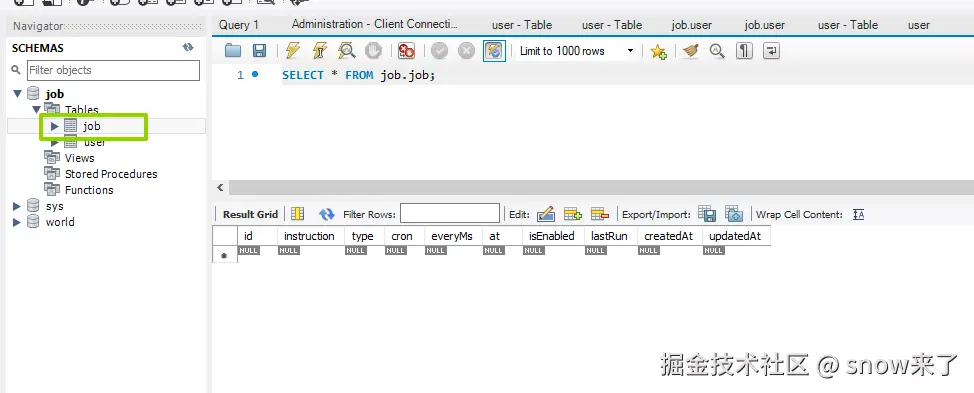Select Stored Procedures folder
Screen dimensions: 974x393
click(x=111, y=174)
